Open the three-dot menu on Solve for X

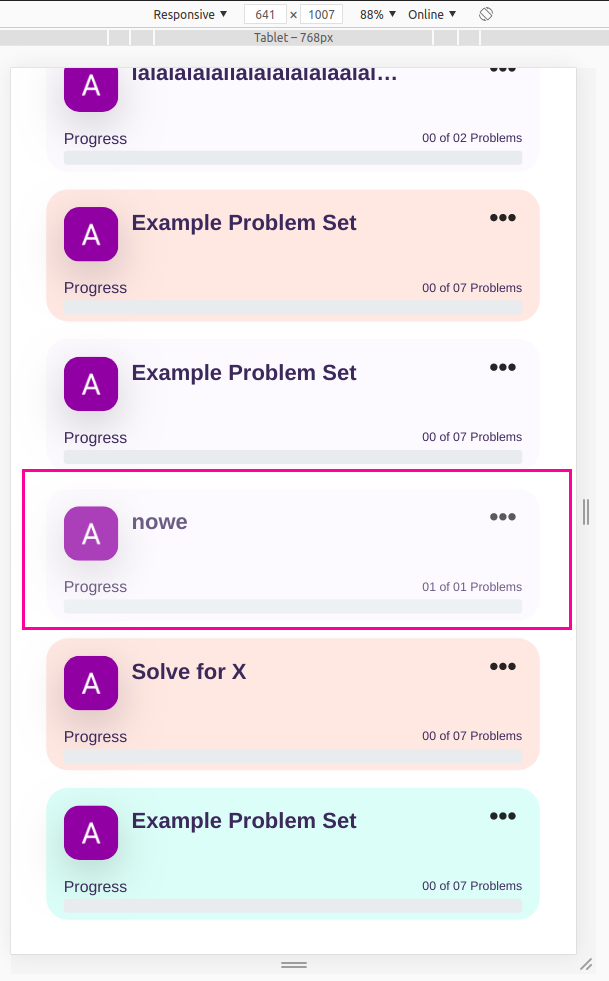point(502,666)
